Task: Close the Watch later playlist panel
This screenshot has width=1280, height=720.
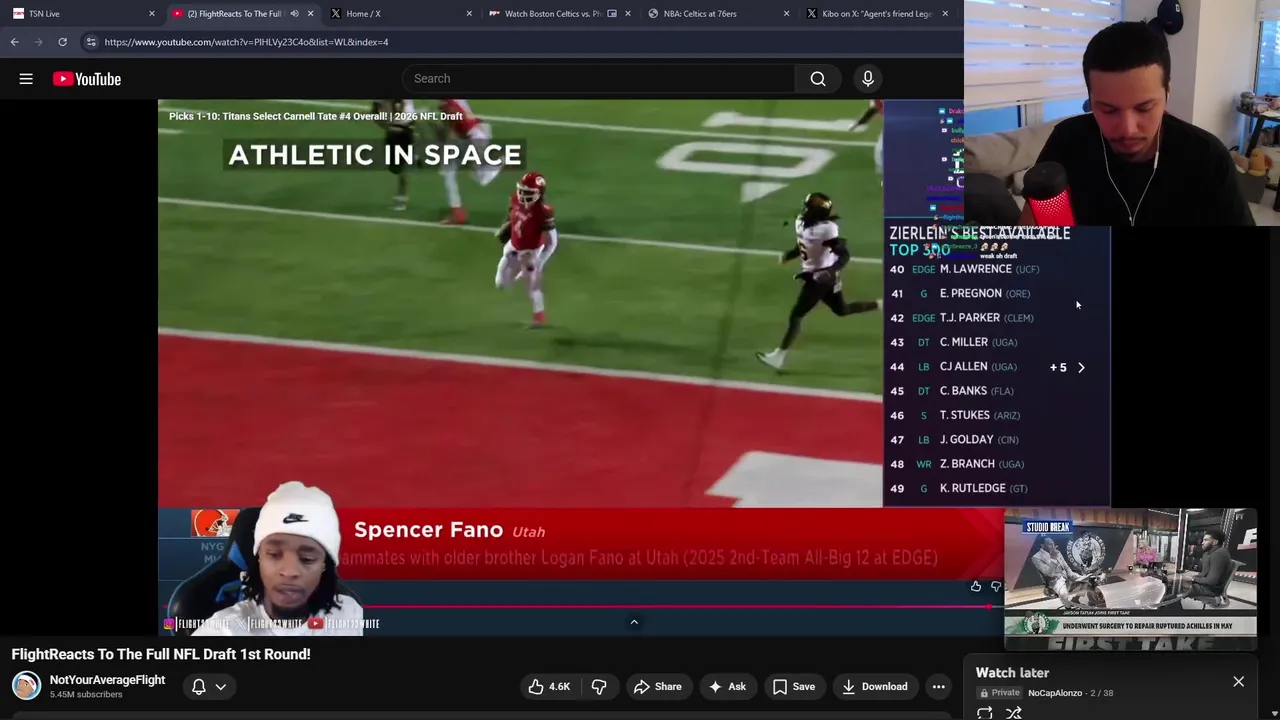Action: coord(1238,682)
